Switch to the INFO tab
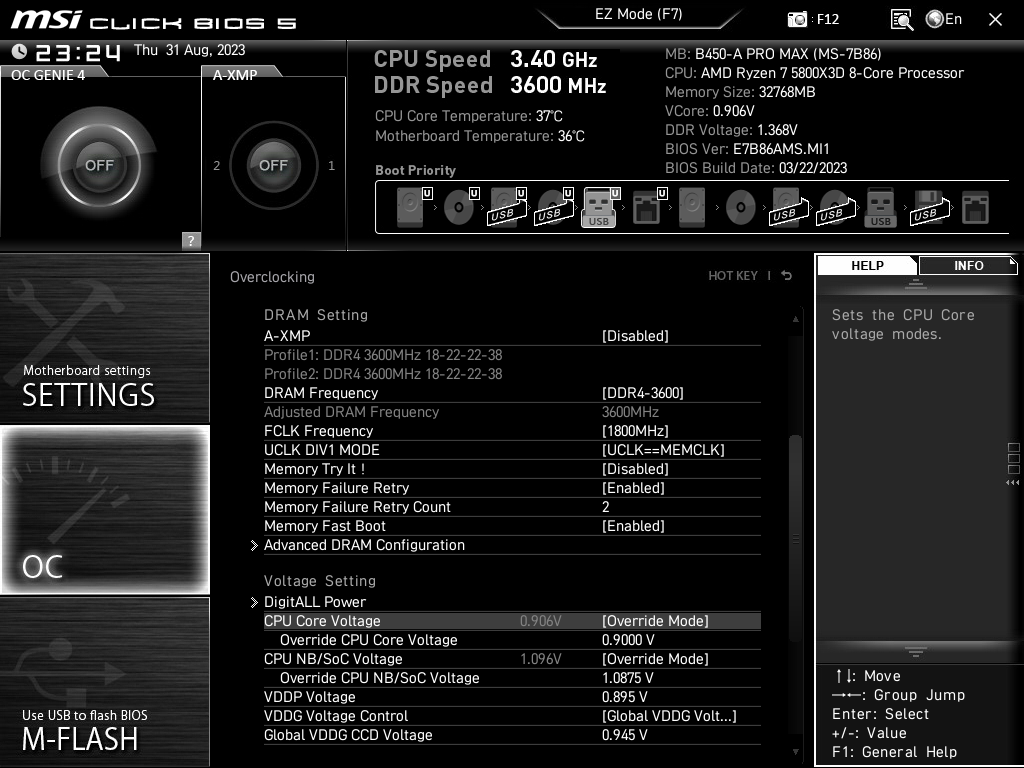Screen dimensions: 1024x768 (x=968, y=266)
